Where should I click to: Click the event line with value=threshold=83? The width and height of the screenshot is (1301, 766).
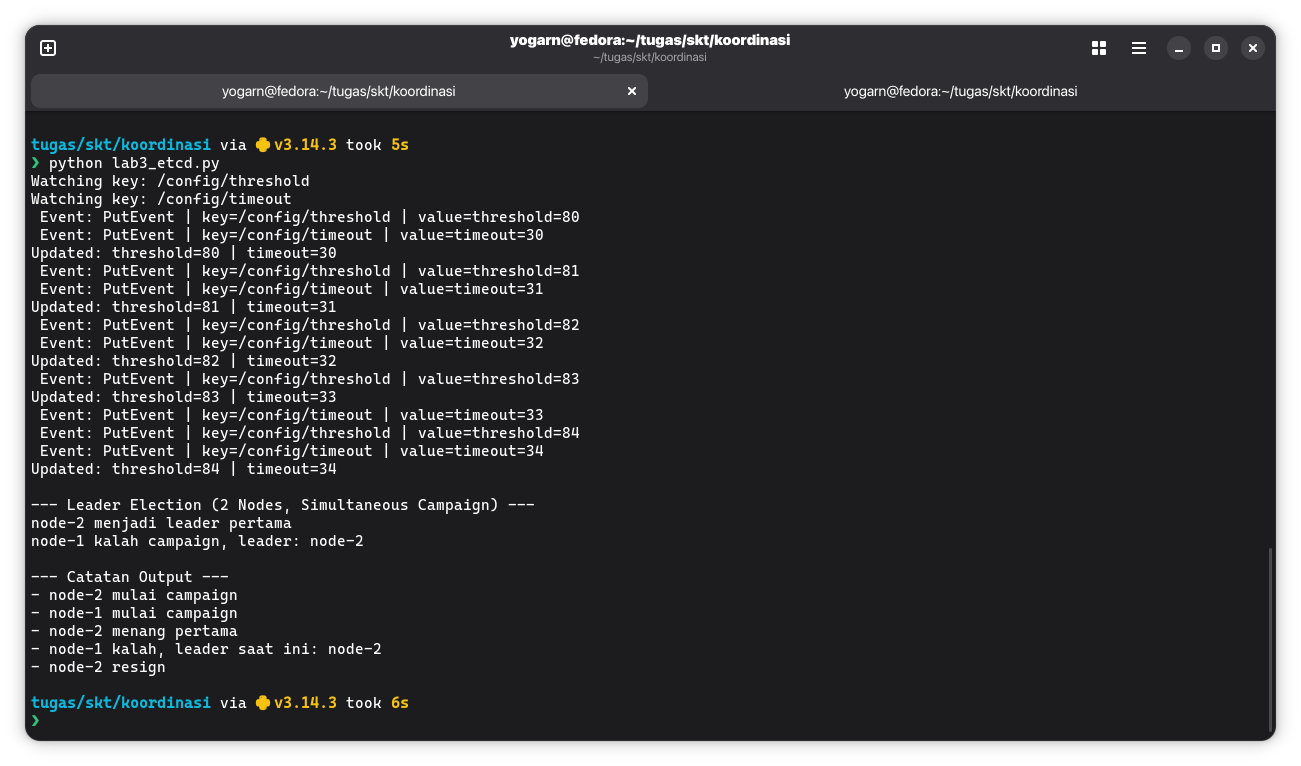click(x=310, y=379)
